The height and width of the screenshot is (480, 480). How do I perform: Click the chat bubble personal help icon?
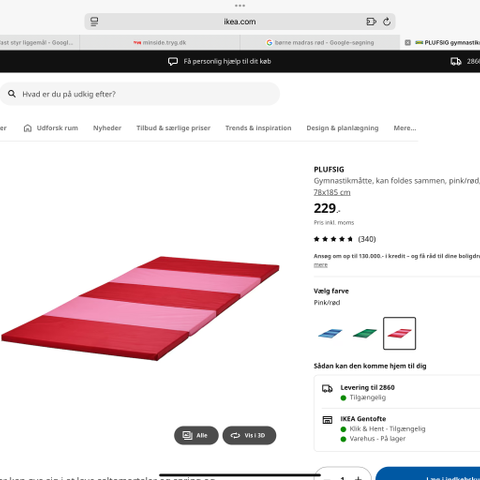coord(173,61)
